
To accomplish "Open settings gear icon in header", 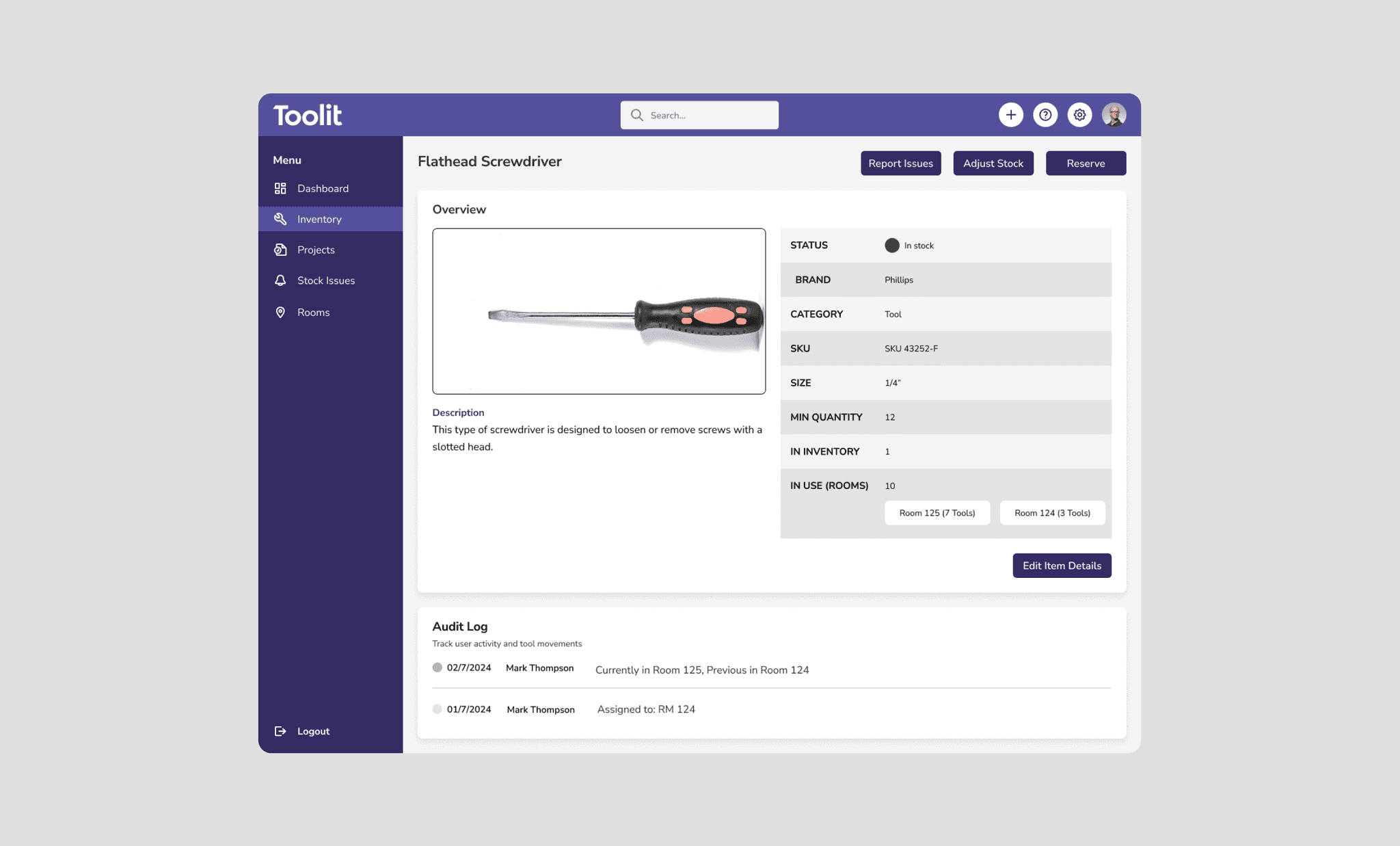I will point(1079,115).
